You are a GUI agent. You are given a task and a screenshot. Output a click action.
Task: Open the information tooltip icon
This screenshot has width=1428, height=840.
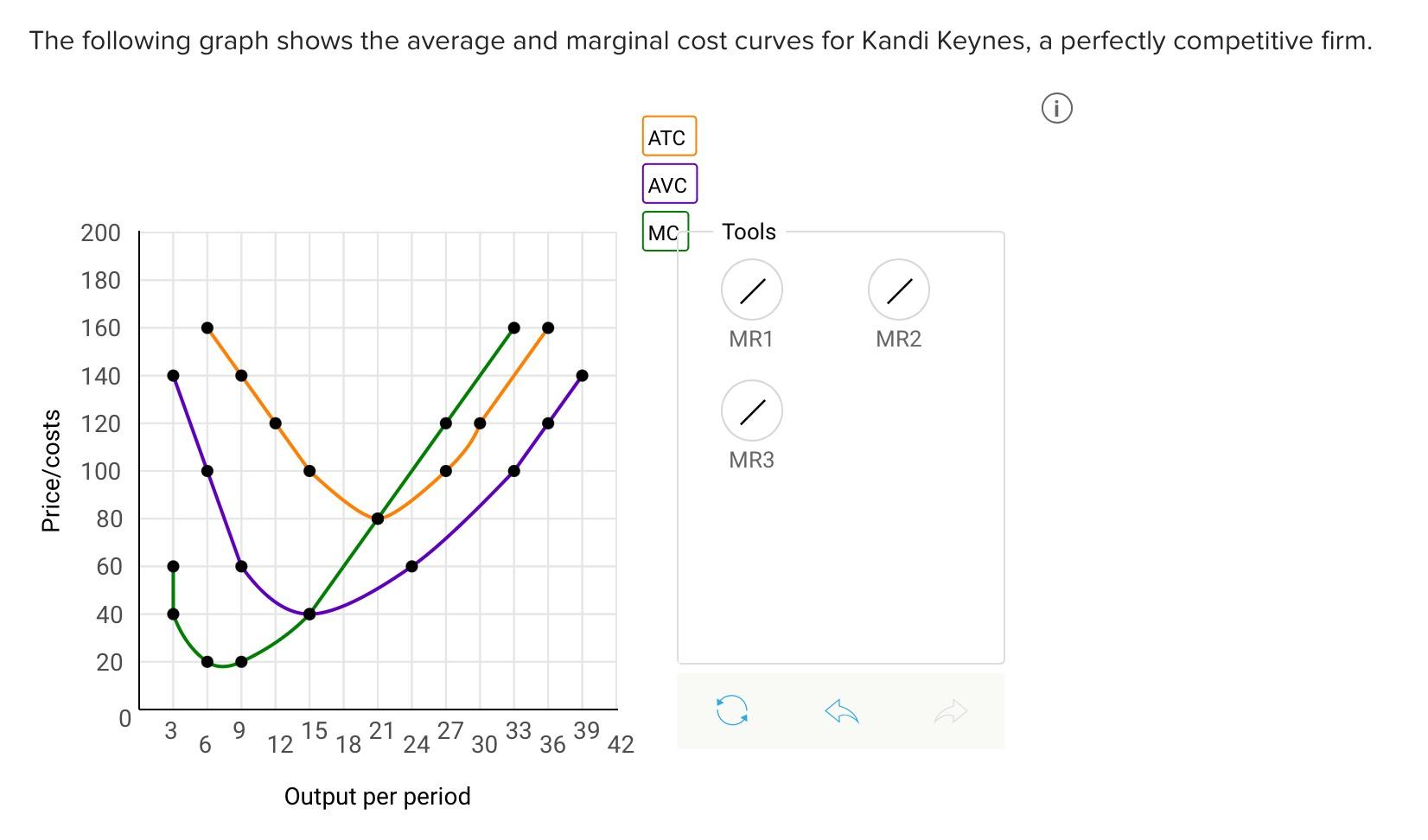point(1056,107)
